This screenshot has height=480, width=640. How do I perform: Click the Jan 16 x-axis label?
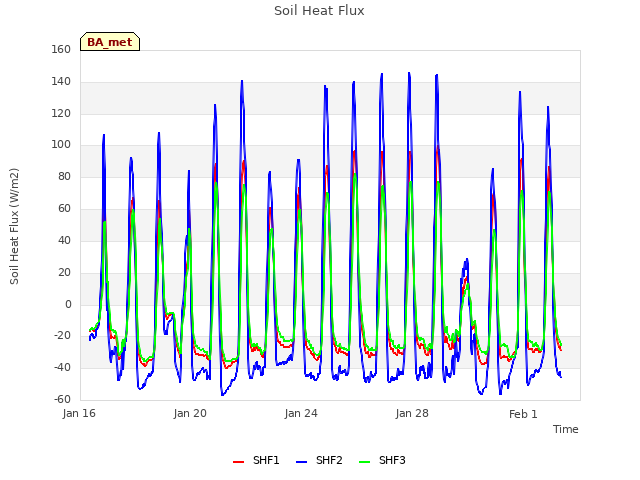pyautogui.click(x=79, y=413)
